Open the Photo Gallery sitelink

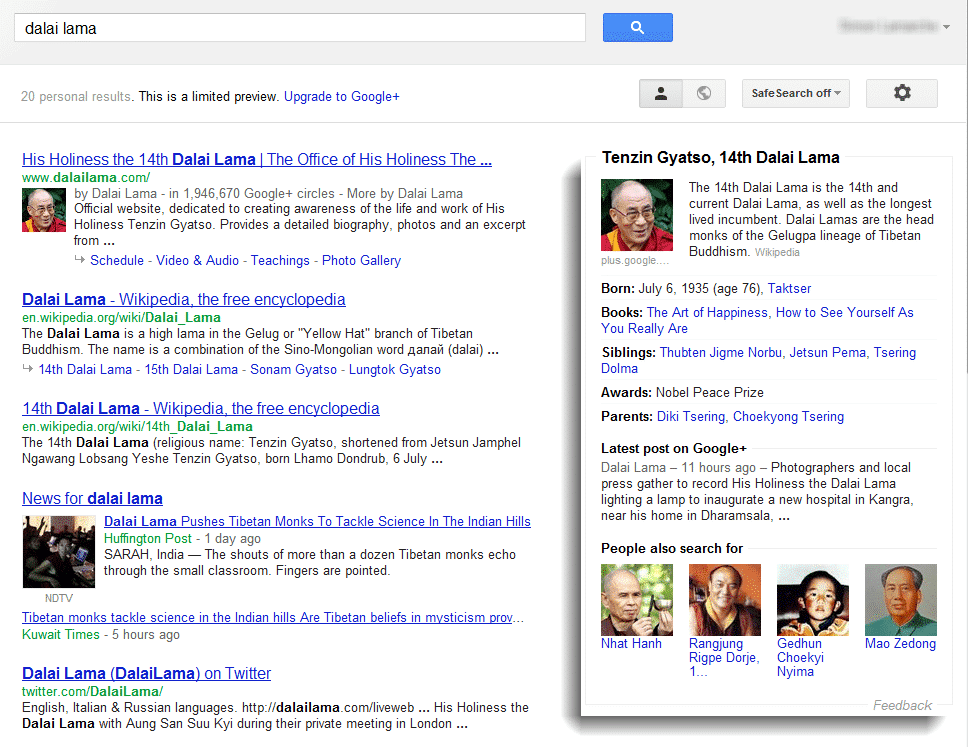[x=361, y=261]
